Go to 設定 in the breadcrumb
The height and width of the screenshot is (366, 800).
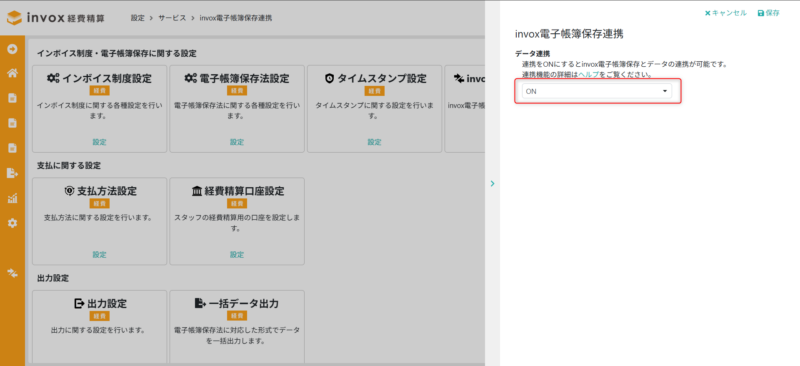(x=138, y=18)
